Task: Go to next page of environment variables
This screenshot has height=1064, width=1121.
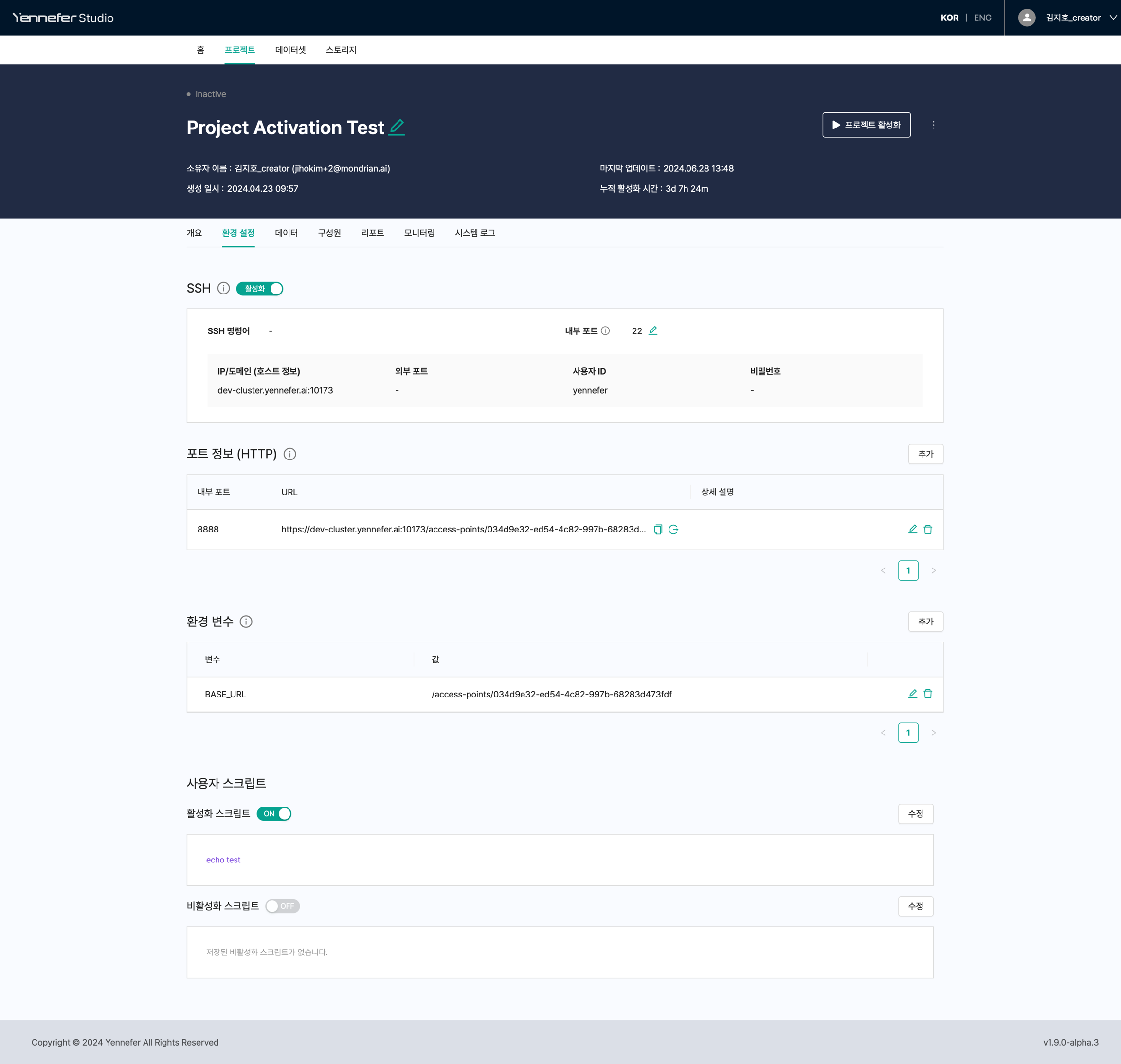Action: coord(933,733)
